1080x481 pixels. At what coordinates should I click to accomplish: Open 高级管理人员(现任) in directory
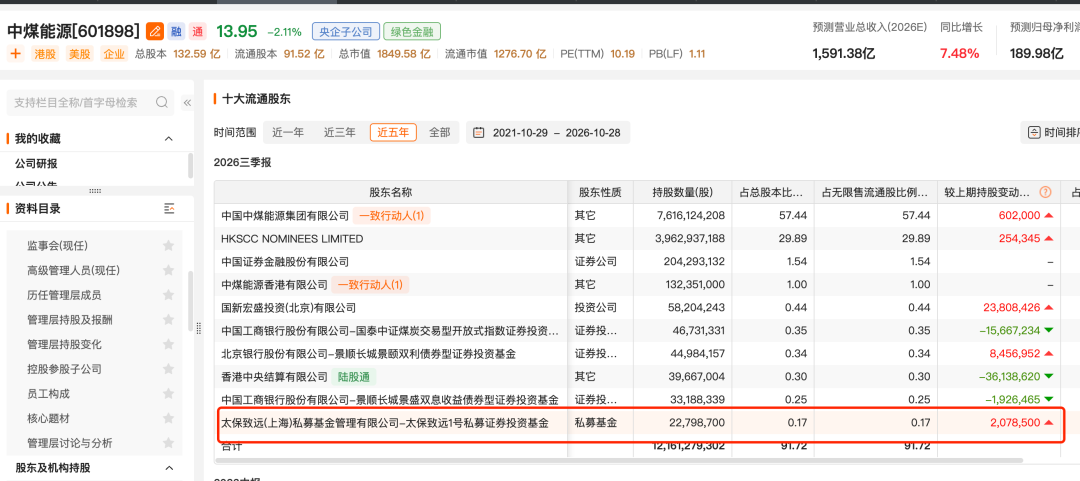[x=74, y=270]
